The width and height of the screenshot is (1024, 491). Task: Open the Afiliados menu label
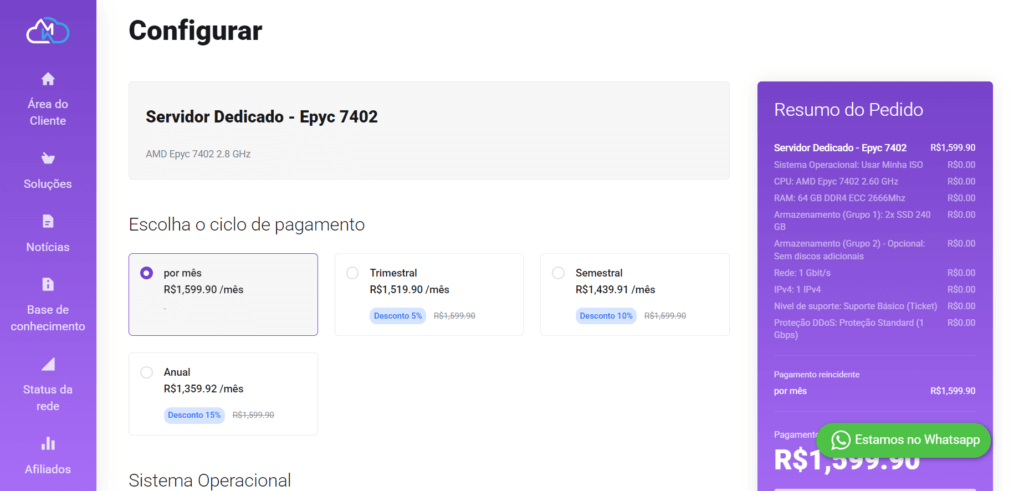click(48, 469)
